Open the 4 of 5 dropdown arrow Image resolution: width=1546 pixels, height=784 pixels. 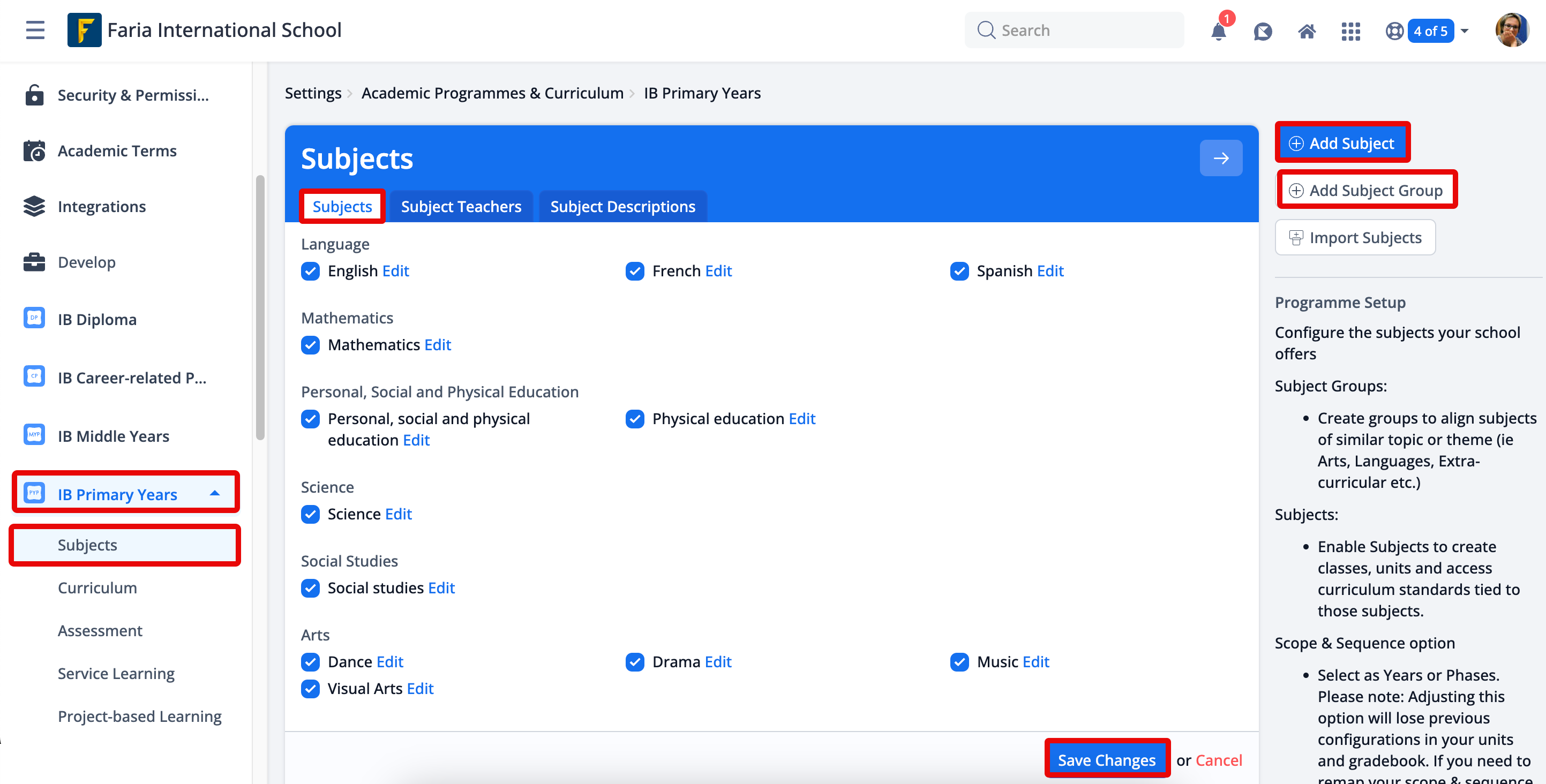pyautogui.click(x=1465, y=31)
